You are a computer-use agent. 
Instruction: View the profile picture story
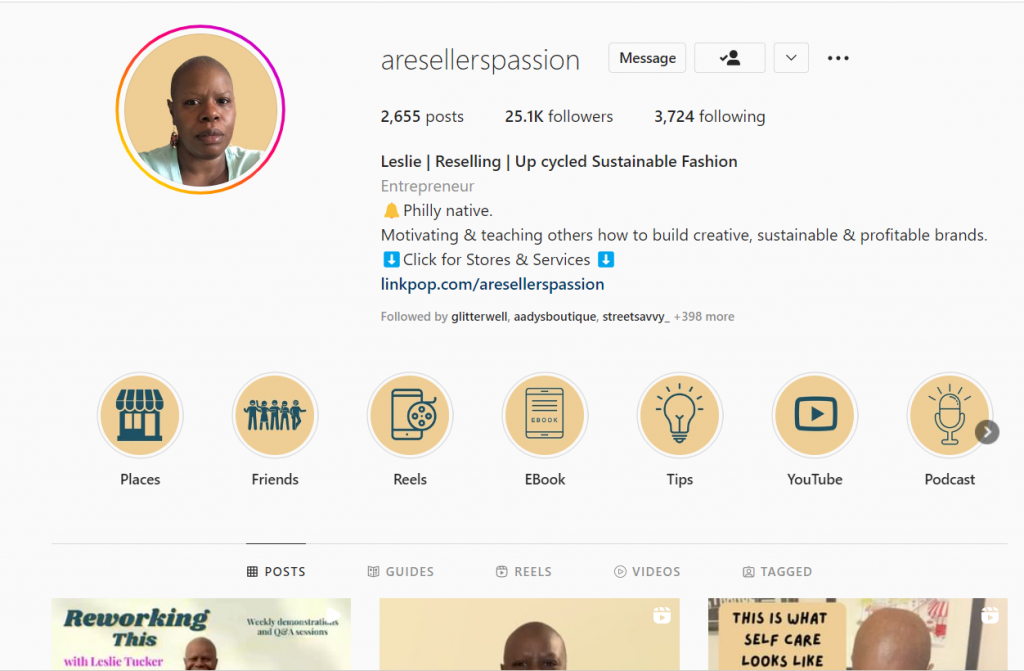pyautogui.click(x=200, y=110)
